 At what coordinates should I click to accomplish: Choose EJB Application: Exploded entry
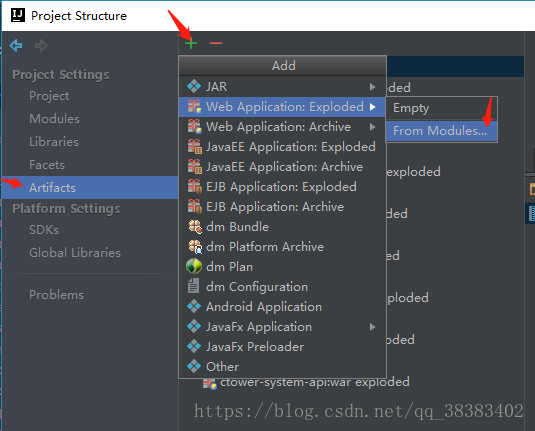click(282, 187)
